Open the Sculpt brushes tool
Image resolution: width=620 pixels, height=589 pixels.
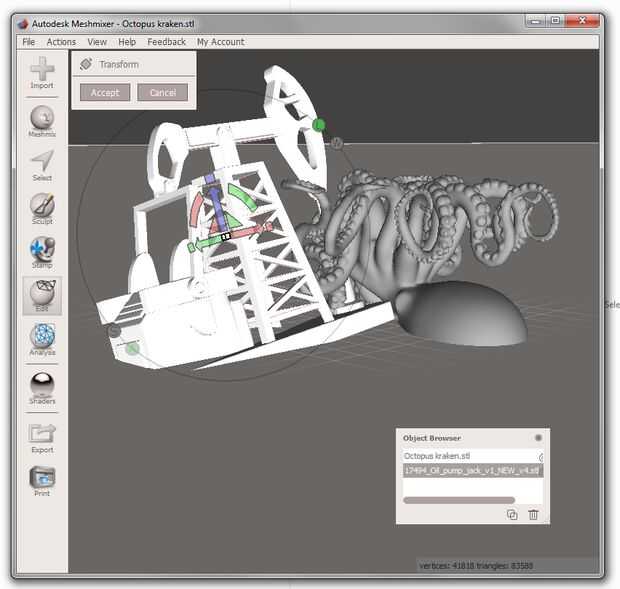(42, 209)
